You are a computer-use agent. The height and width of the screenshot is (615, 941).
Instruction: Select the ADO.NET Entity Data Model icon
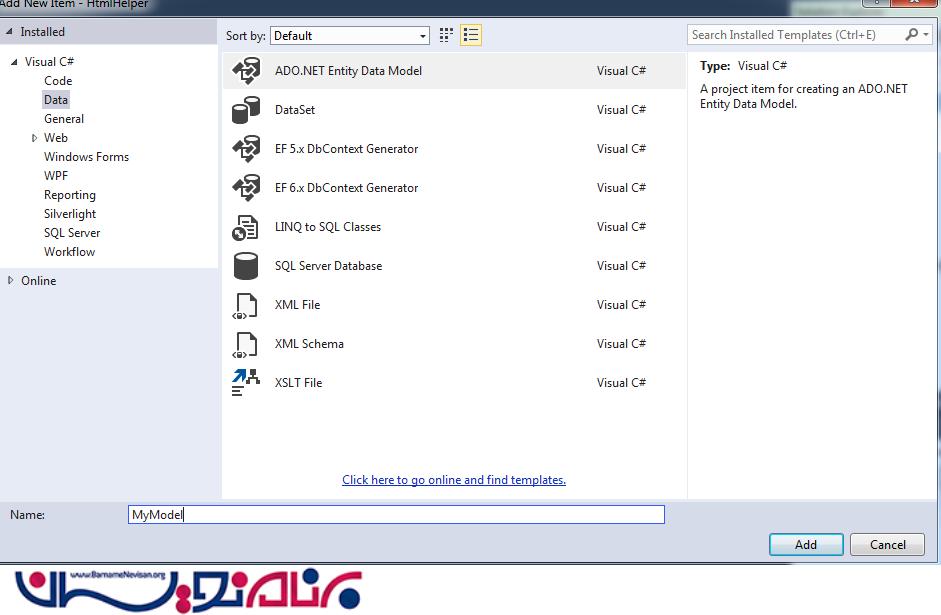pos(245,71)
